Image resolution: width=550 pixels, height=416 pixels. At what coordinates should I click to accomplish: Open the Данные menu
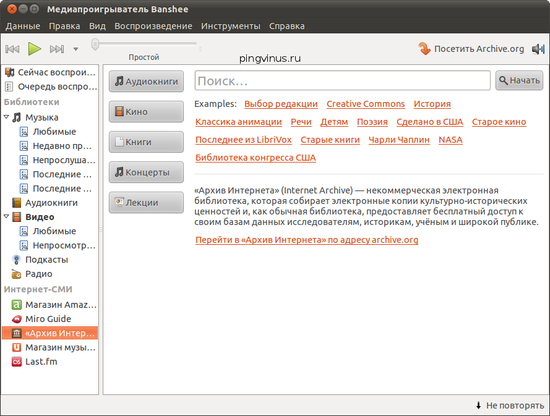point(23,26)
